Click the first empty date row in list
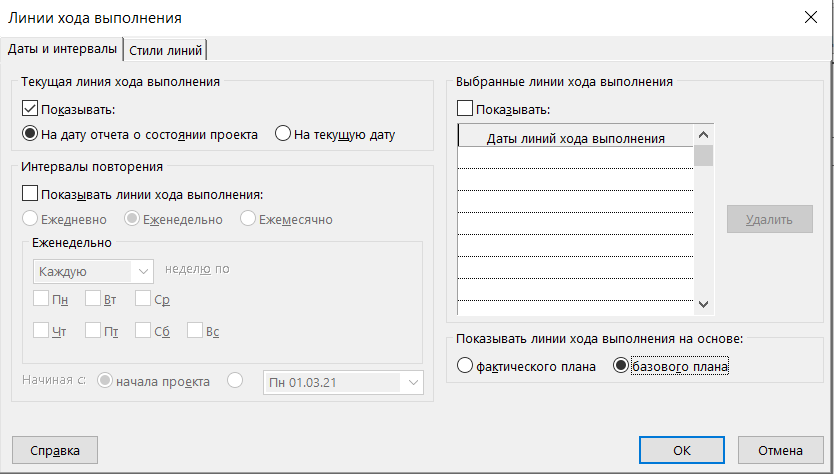This screenshot has height=474, width=834. pyautogui.click(x=576, y=157)
